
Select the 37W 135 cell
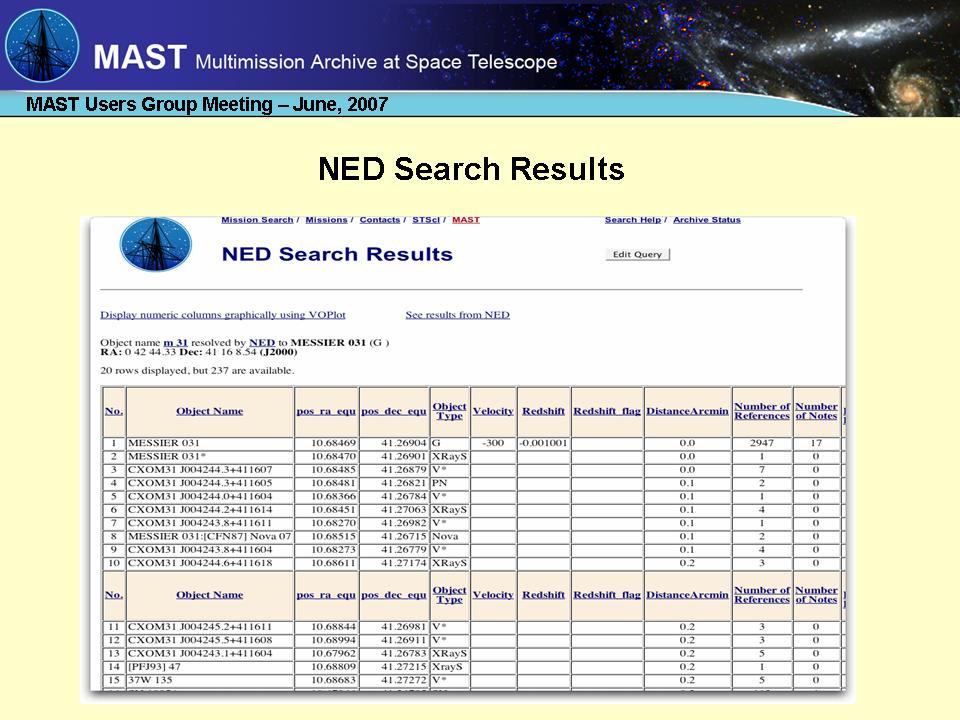tap(209, 680)
